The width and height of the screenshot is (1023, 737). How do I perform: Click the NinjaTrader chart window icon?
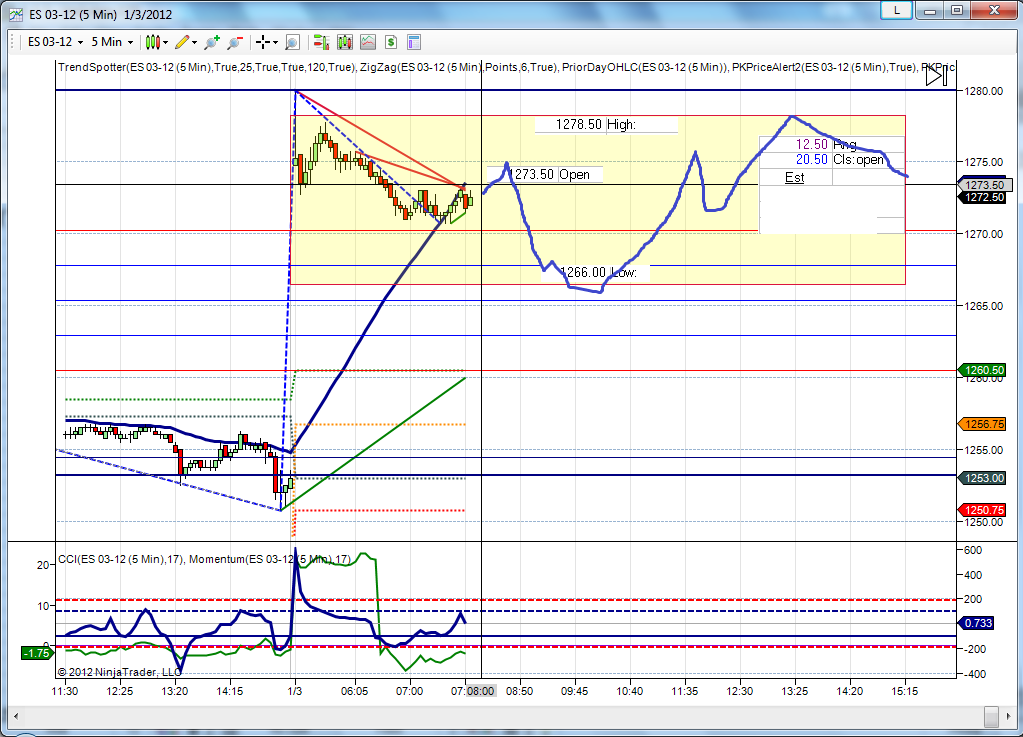pos(16,14)
